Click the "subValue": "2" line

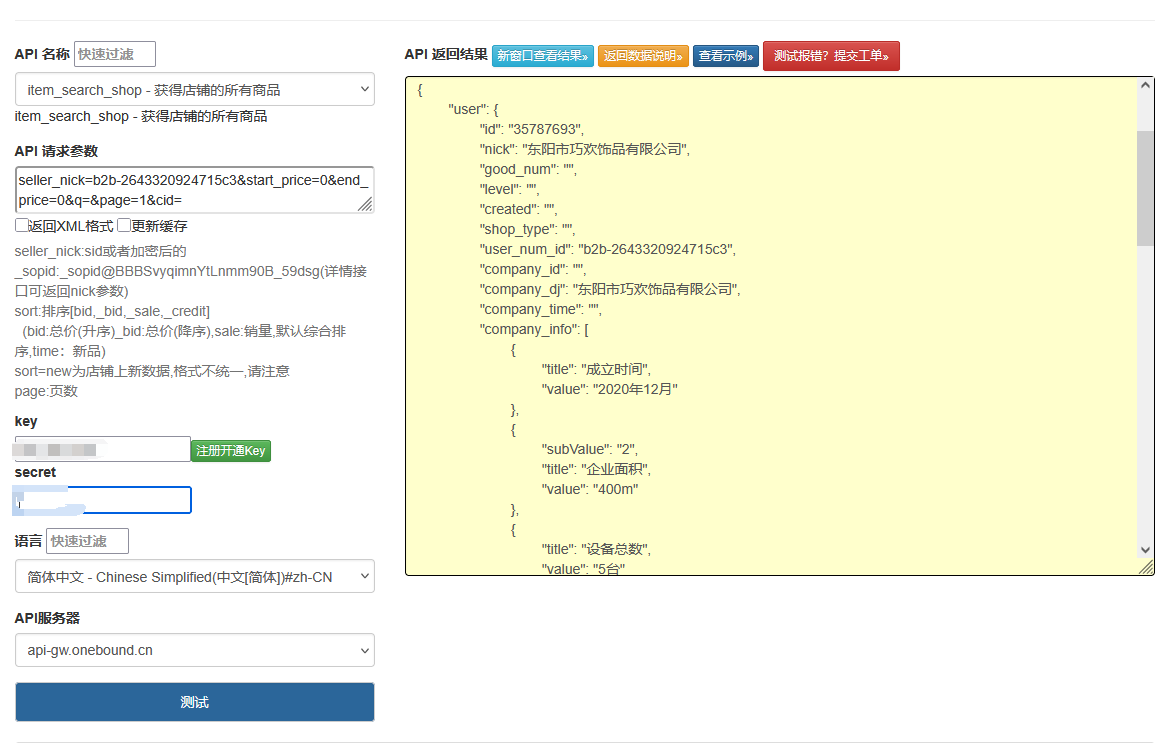tap(590, 449)
